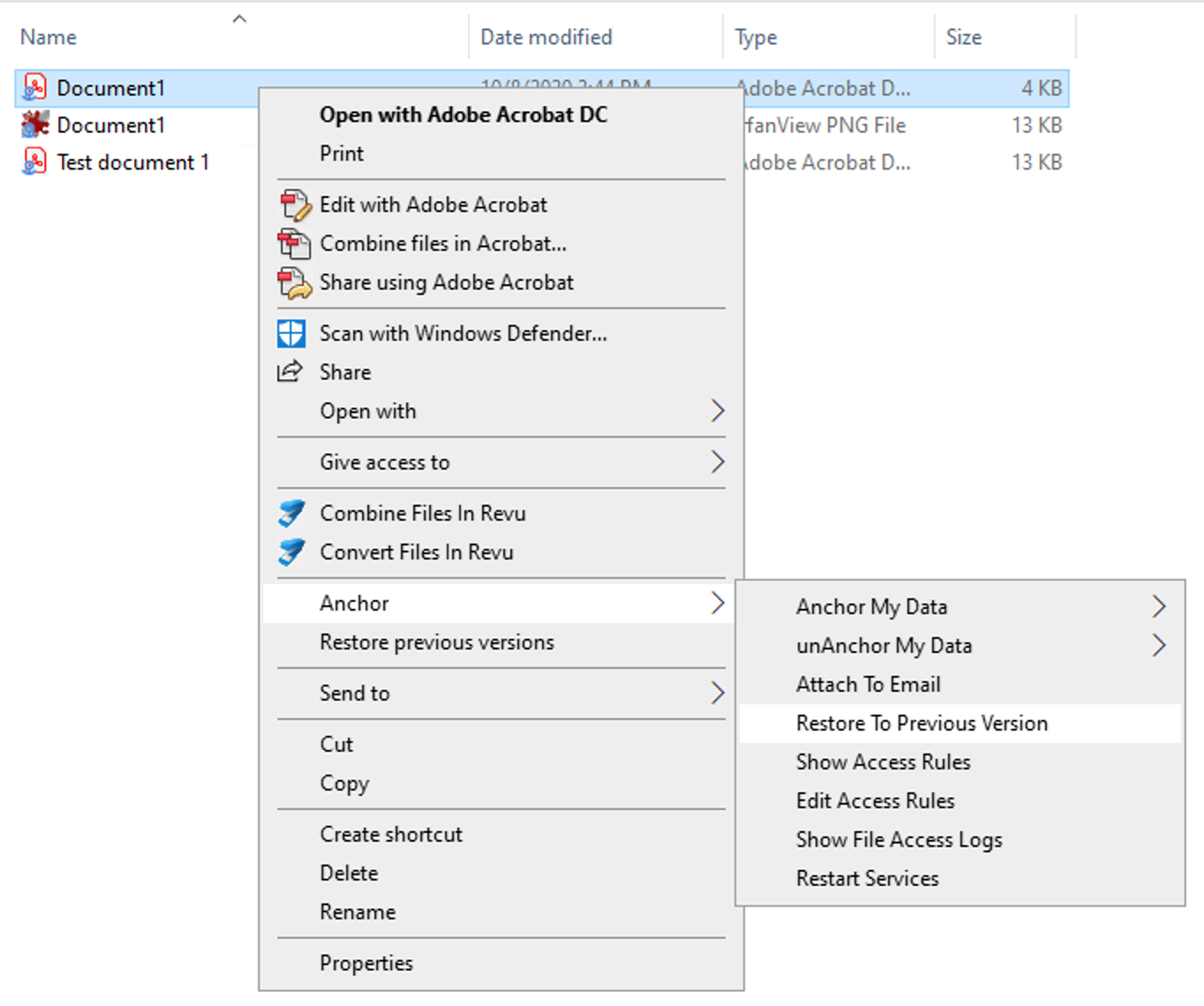Click the IrfanView icon of PNG Document1
The width and height of the screenshot is (1204, 1006).
click(34, 124)
